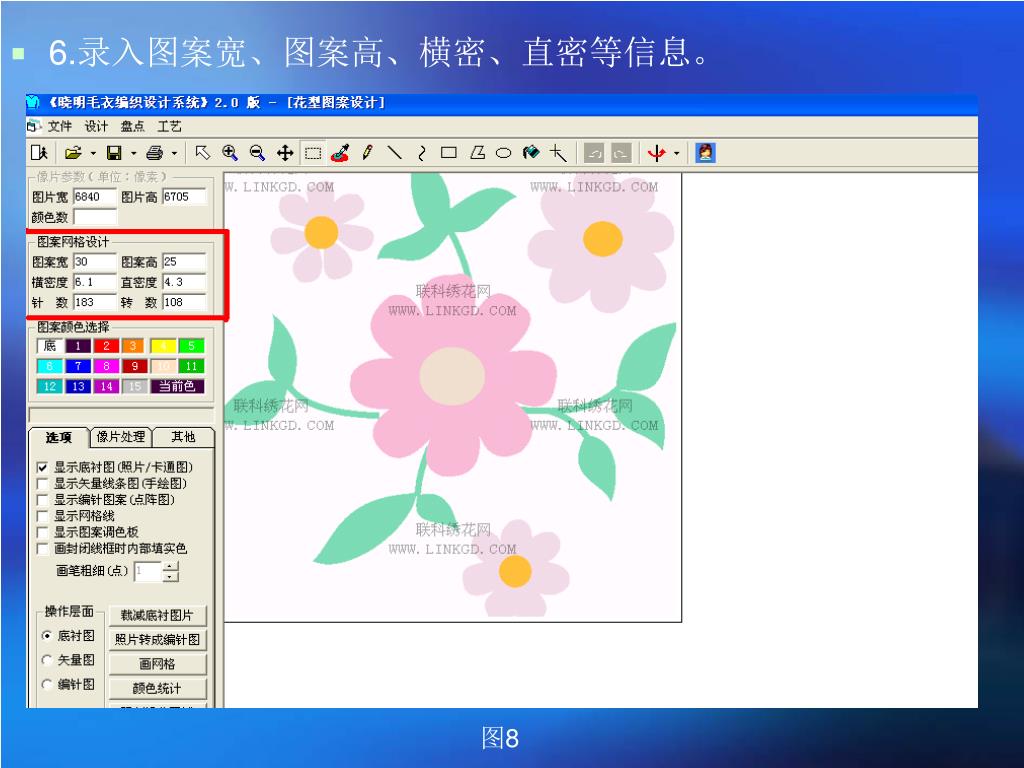Expand the red rotate tool dropdown arrow
The image size is (1024, 768).
pos(677,153)
